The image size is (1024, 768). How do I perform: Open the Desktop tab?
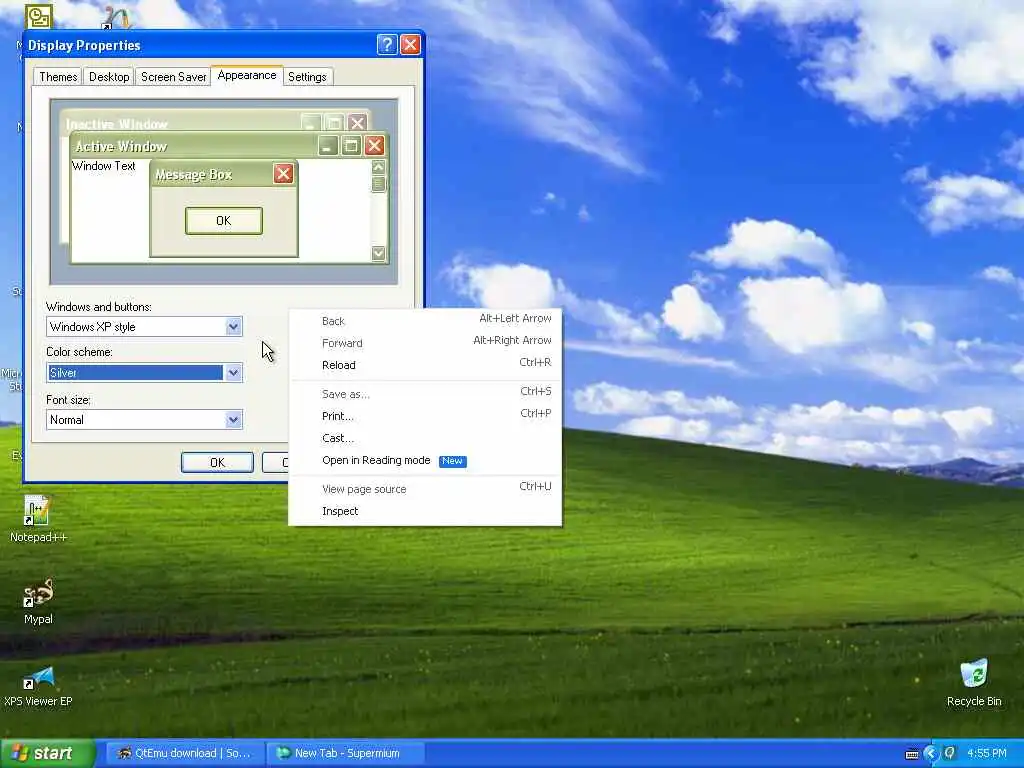[108, 77]
